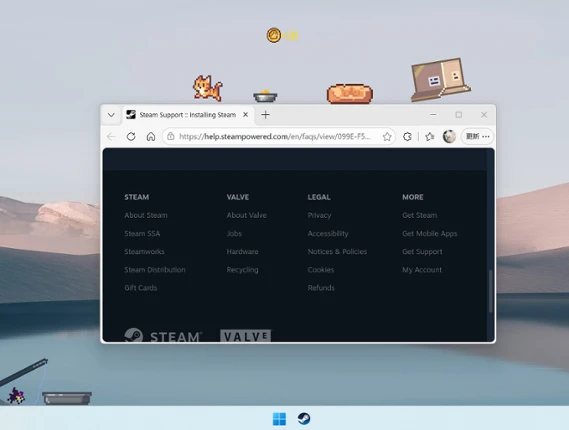Open the Refunds link under Legal
This screenshot has width=569, height=430.
point(321,288)
